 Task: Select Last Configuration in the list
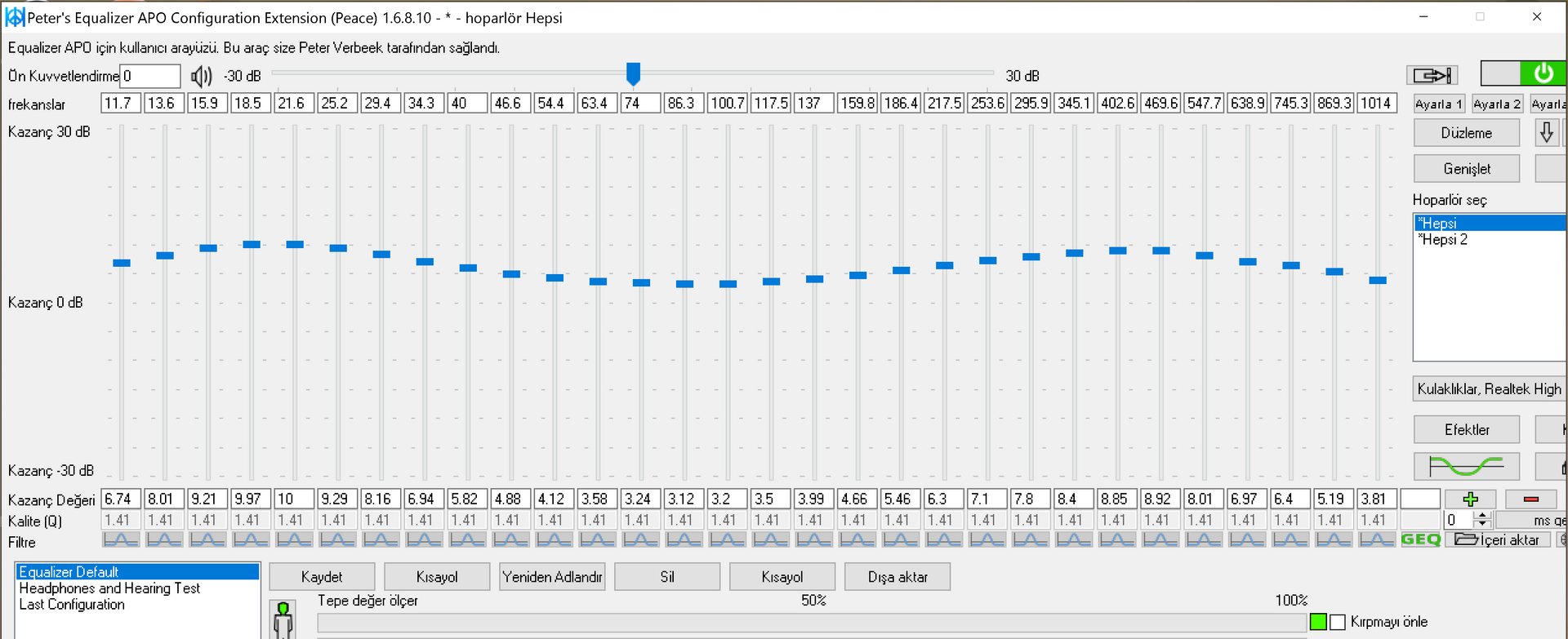coord(137,605)
